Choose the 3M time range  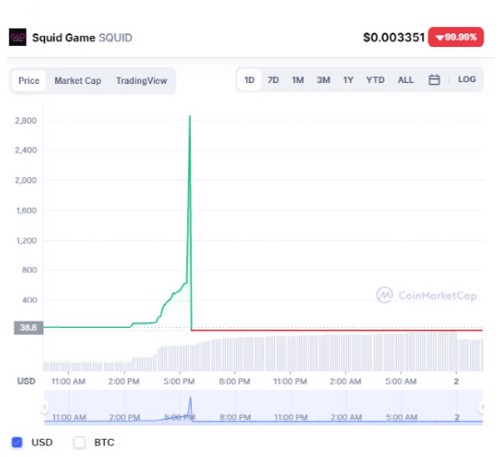coord(323,80)
